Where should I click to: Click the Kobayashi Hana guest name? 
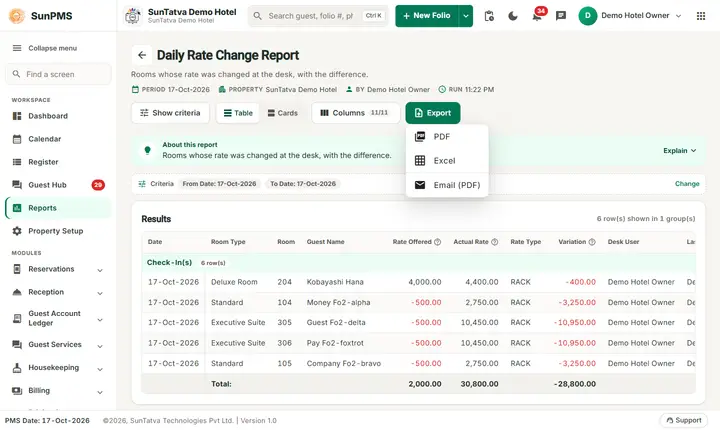click(335, 282)
